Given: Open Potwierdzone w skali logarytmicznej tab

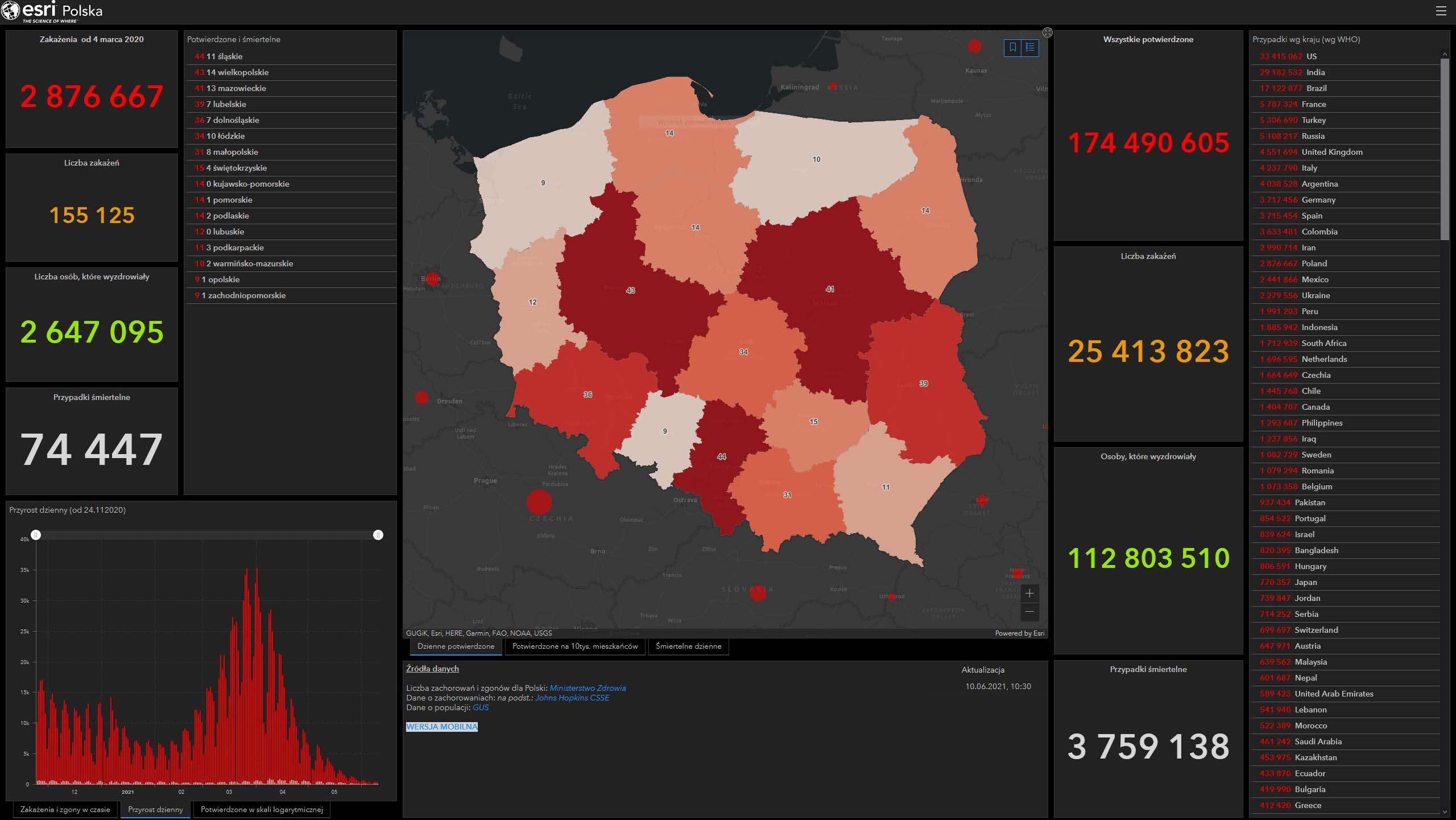Looking at the screenshot, I should pos(262,809).
